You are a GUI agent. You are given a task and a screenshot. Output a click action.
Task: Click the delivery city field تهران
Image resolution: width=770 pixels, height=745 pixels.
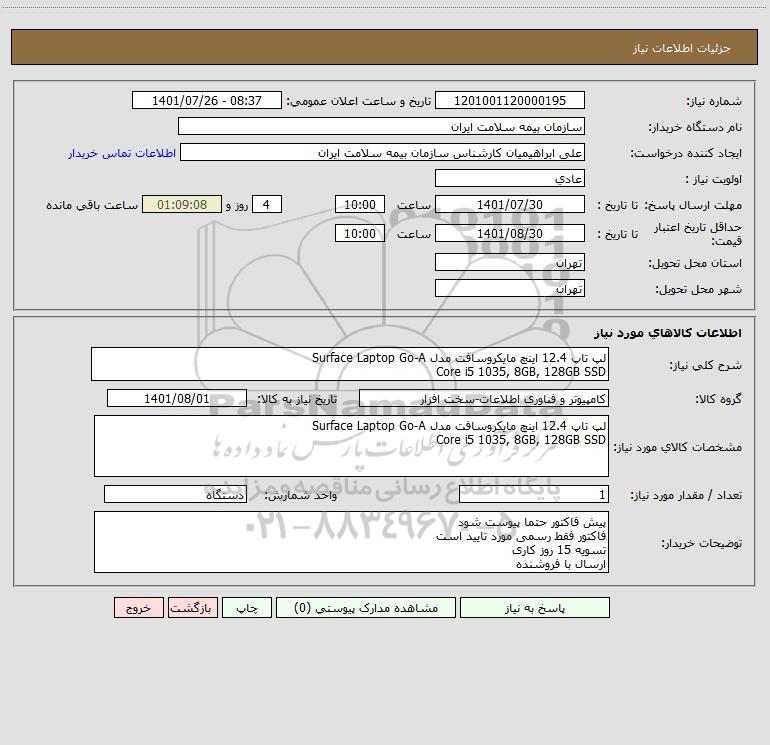pos(510,288)
